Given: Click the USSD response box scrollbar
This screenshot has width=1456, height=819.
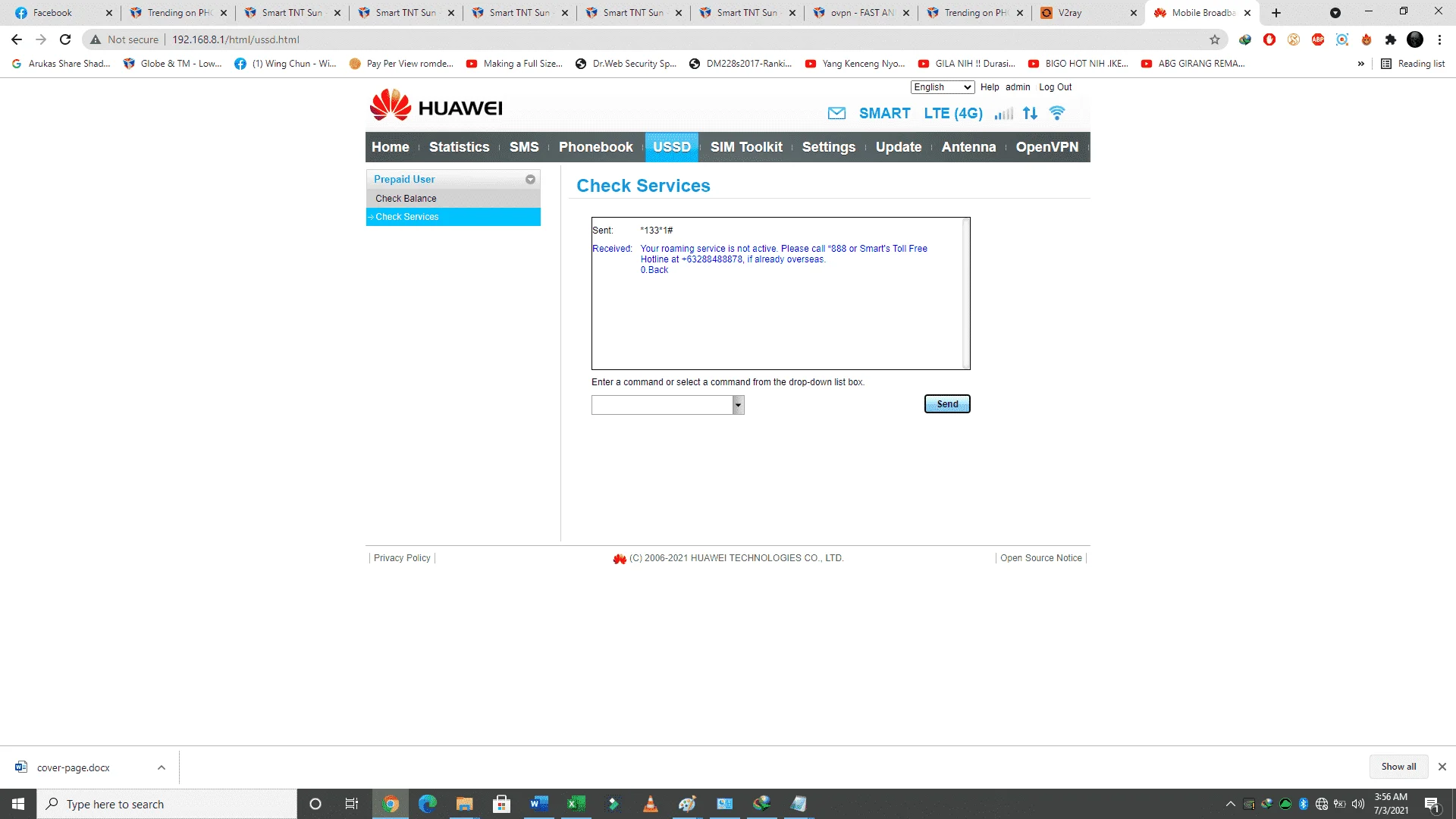Looking at the screenshot, I should tap(966, 293).
